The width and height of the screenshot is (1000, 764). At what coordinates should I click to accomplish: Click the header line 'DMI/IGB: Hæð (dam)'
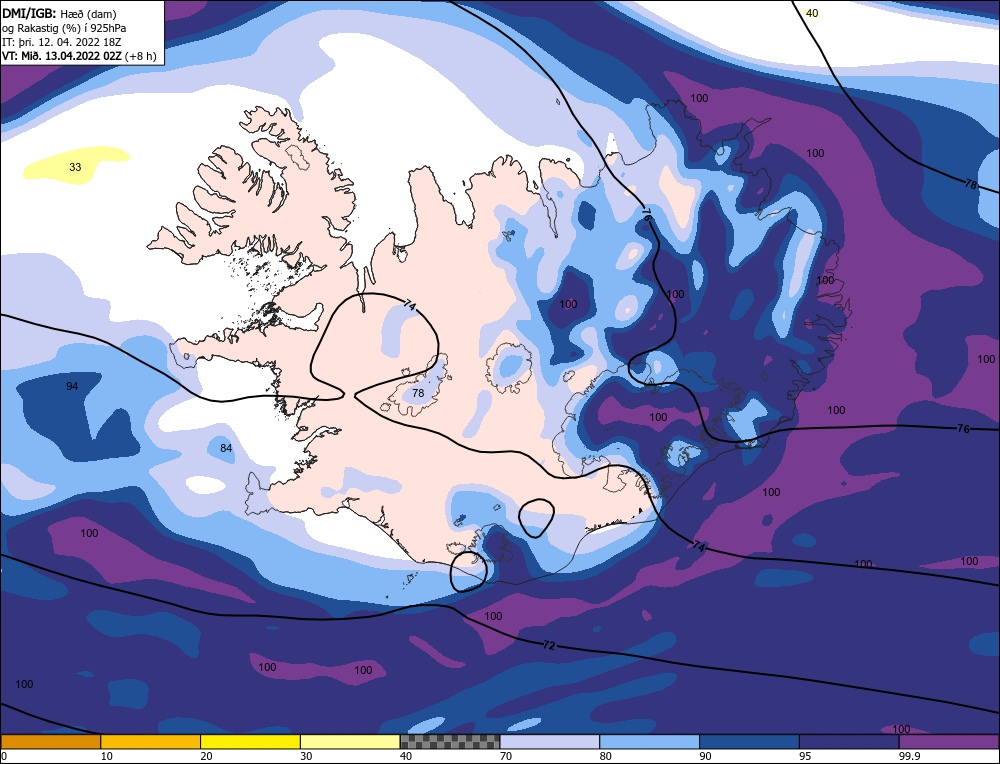(59, 13)
